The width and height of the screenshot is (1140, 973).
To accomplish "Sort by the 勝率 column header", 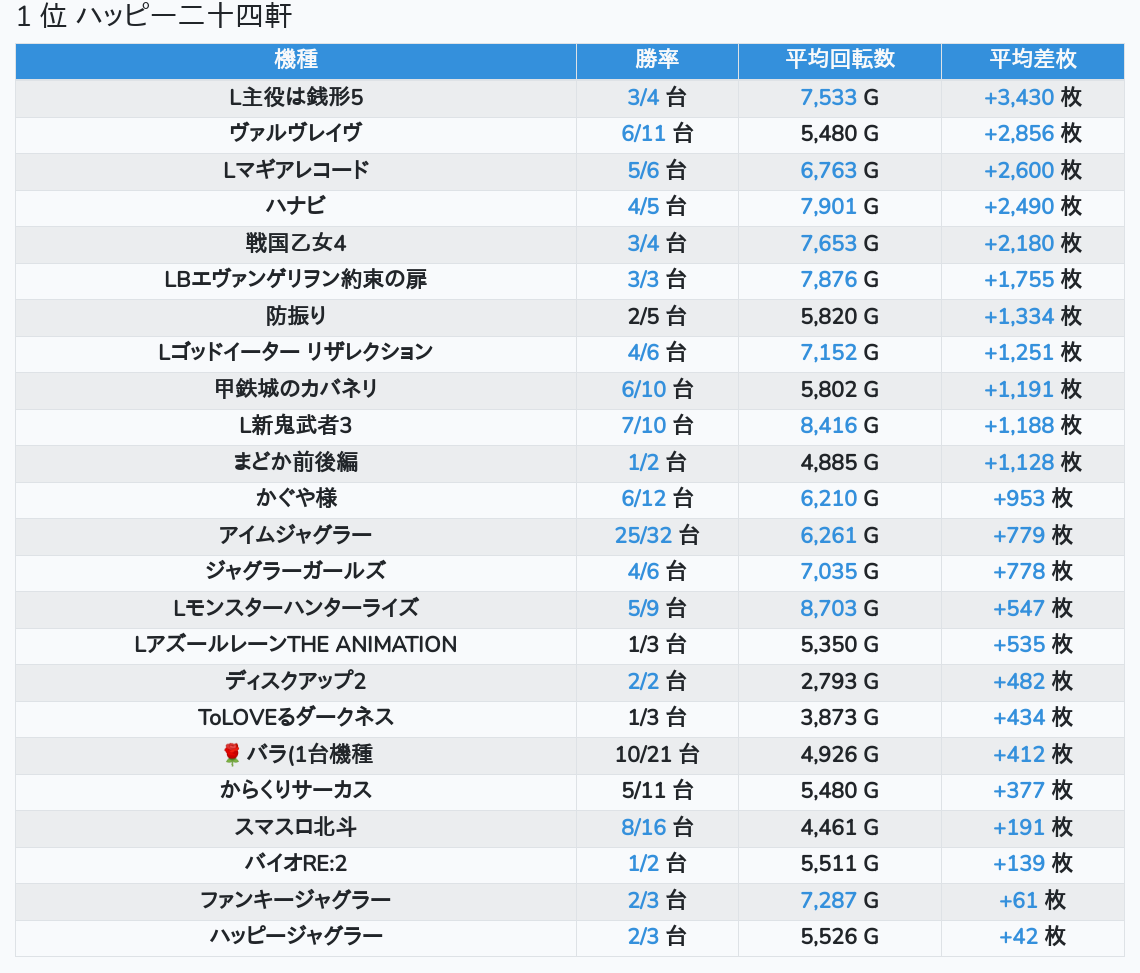I will (657, 59).
